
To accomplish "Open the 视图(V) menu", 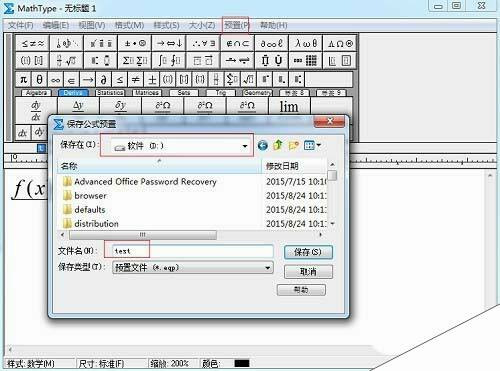I will (92, 25).
